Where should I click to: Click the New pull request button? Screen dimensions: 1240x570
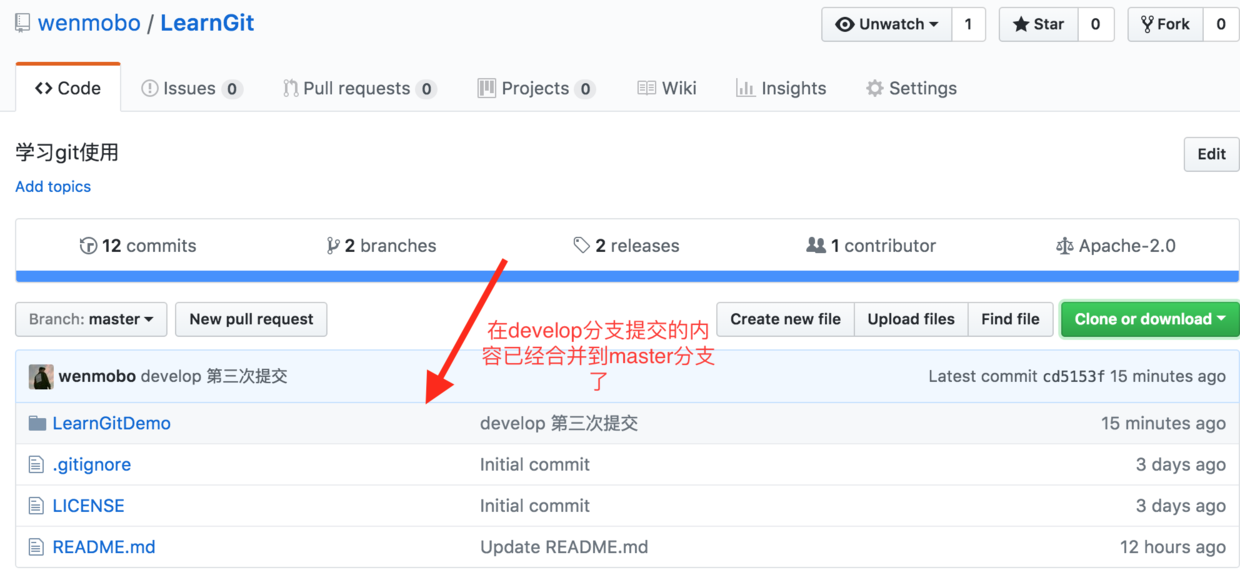point(251,319)
